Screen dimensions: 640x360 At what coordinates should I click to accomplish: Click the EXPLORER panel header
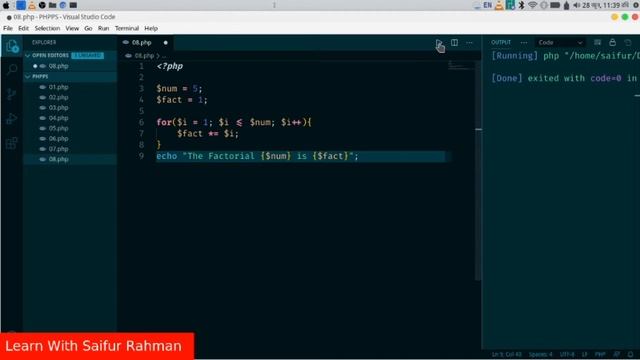[44, 42]
